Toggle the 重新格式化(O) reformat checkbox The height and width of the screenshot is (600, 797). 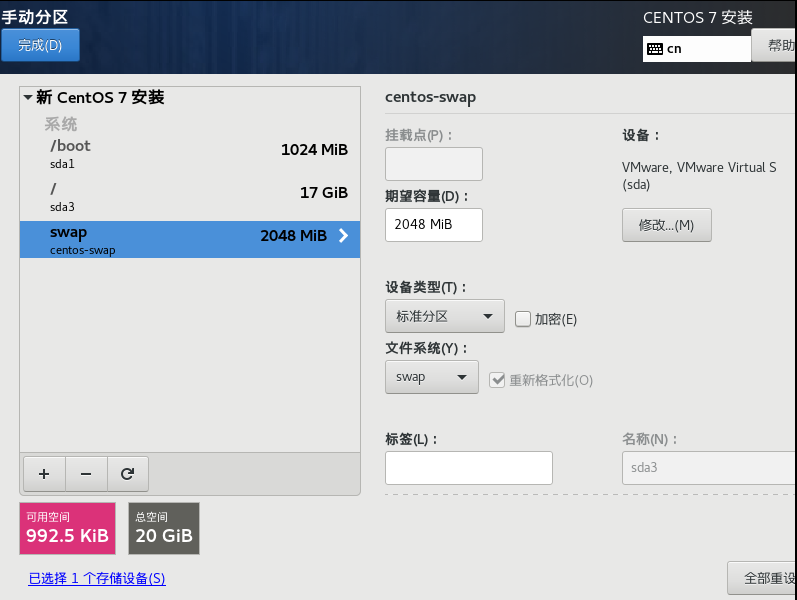point(497,380)
